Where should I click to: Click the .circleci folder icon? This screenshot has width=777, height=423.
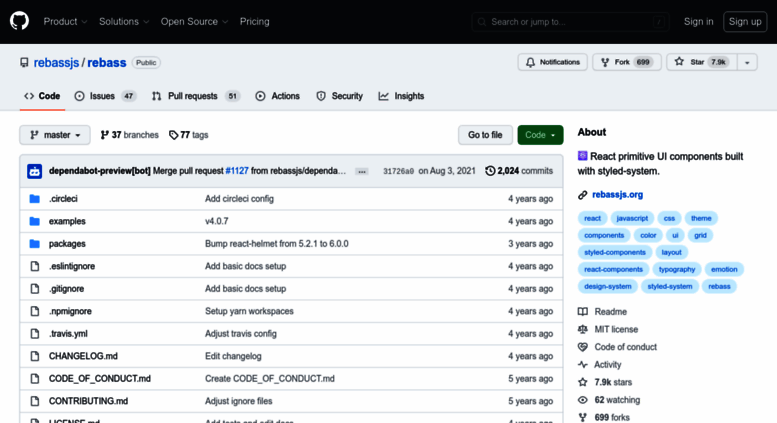(x=35, y=199)
